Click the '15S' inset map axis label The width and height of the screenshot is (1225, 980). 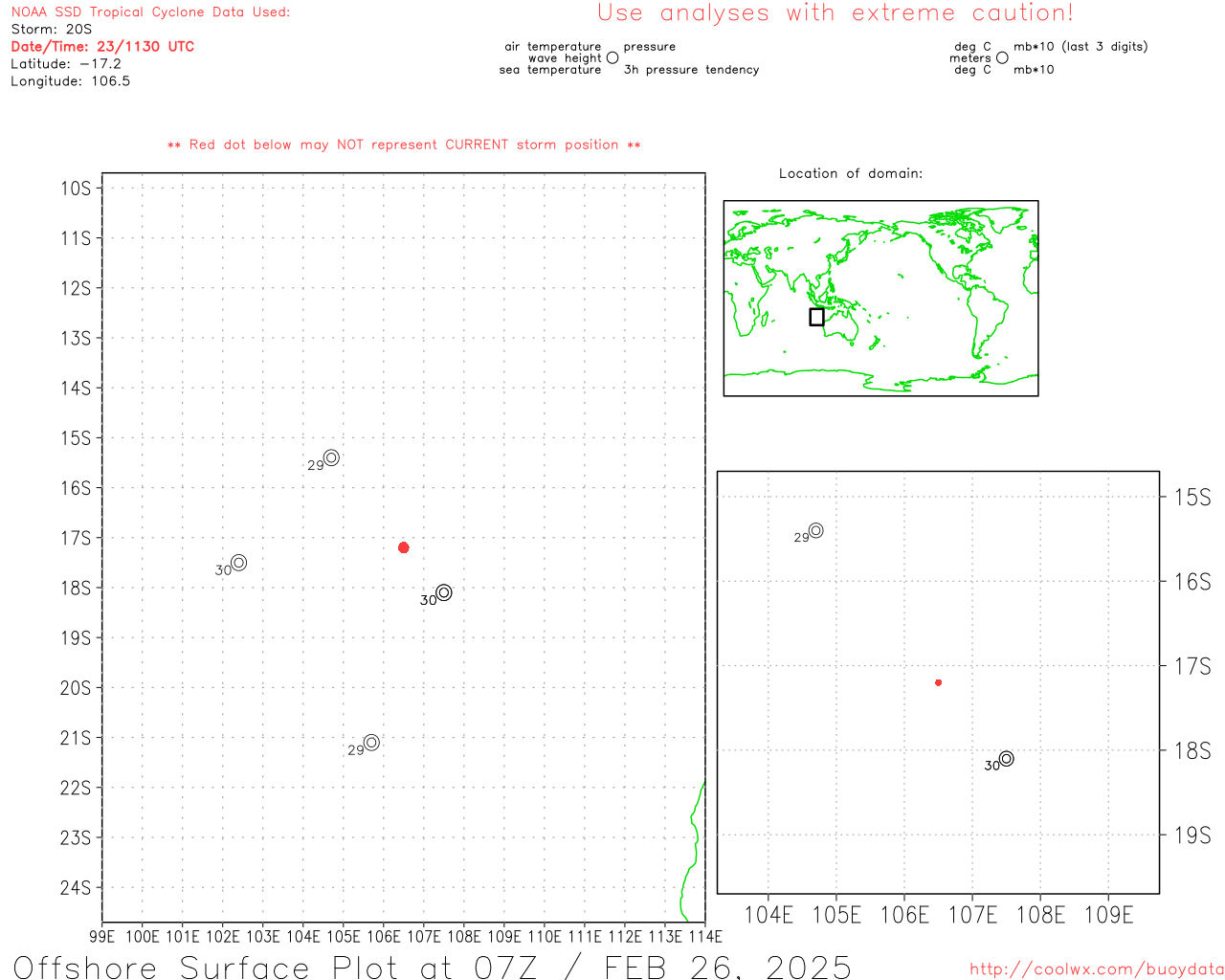pyautogui.click(x=1192, y=497)
